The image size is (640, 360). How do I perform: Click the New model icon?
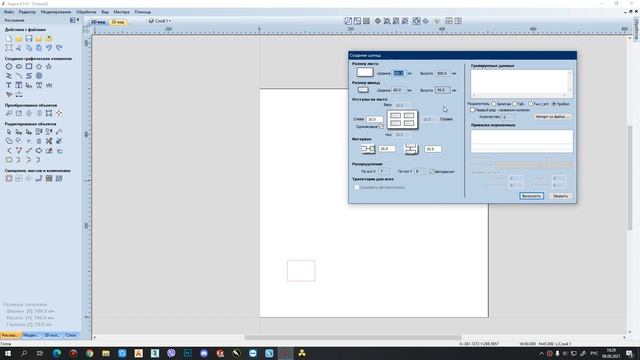[x=9, y=38]
